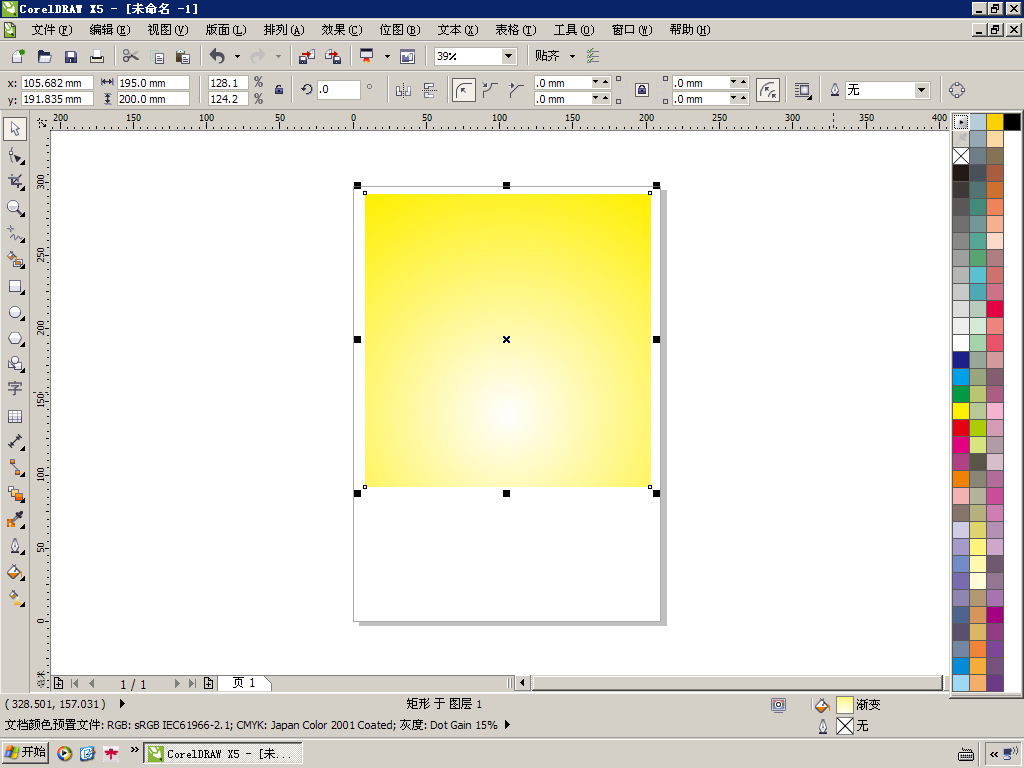Open the application launcher dropdown arrow
The image size is (1024, 768).
tap(387, 56)
